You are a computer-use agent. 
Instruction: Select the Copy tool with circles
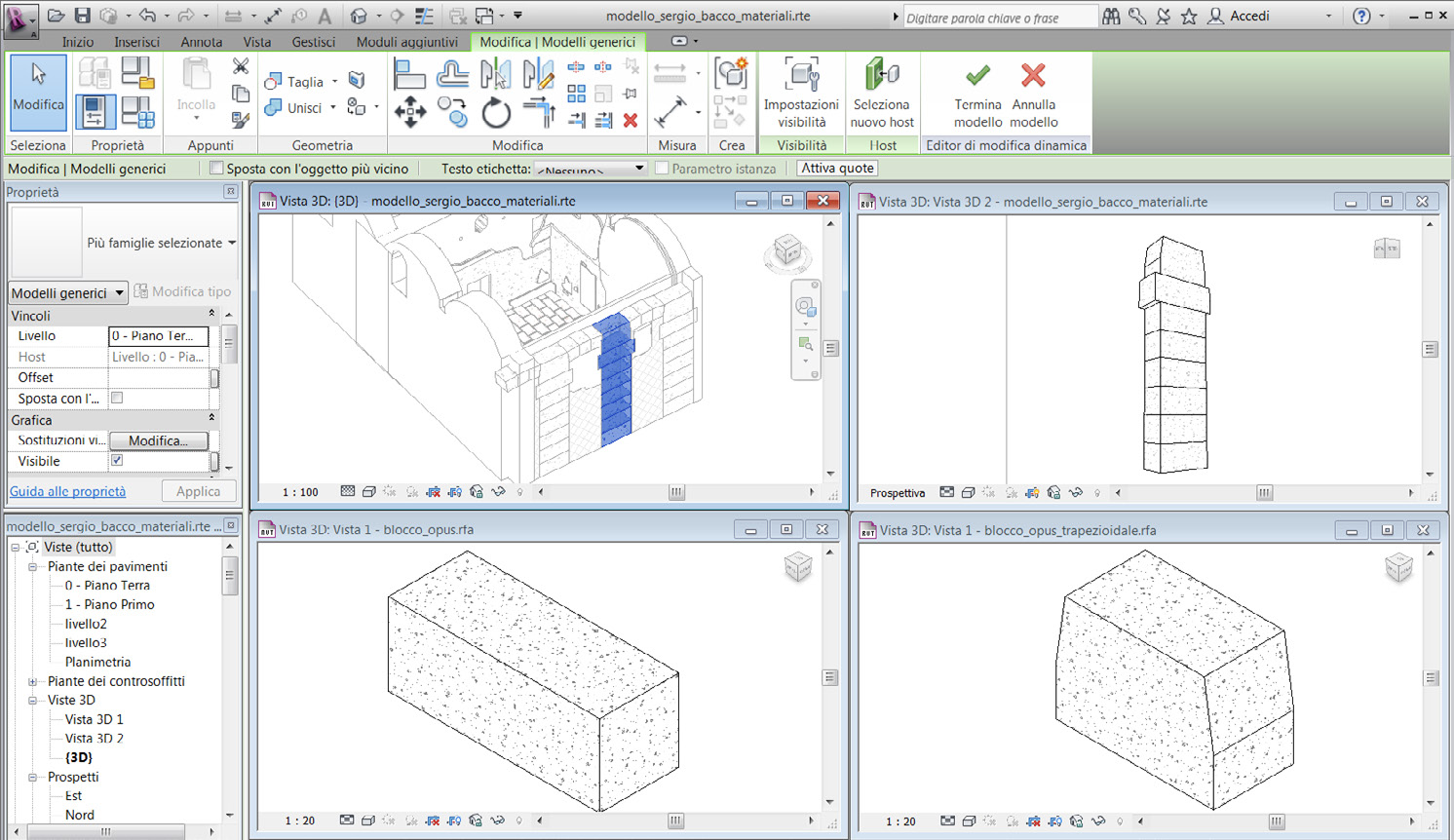click(x=452, y=113)
